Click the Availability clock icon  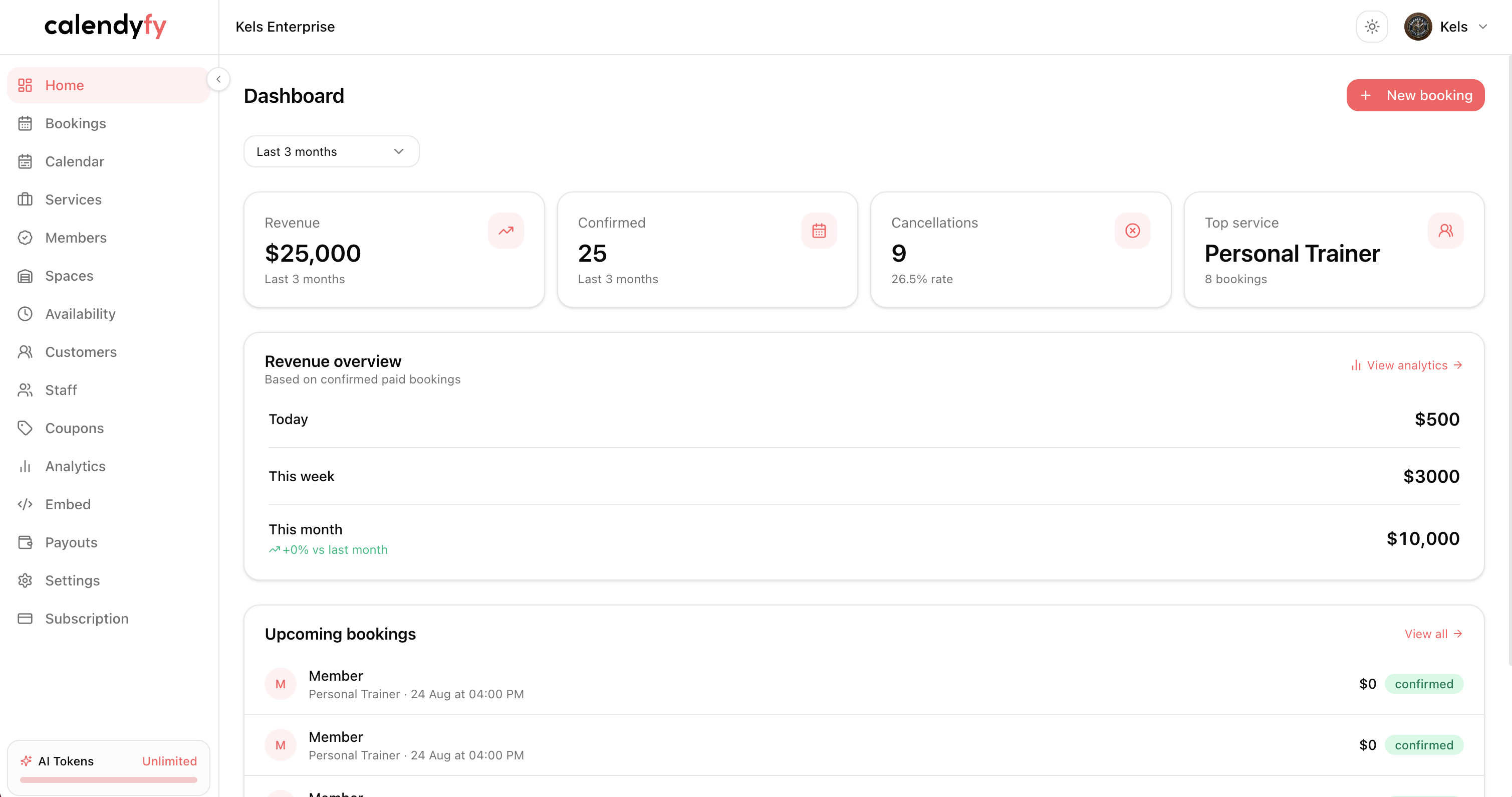25,314
